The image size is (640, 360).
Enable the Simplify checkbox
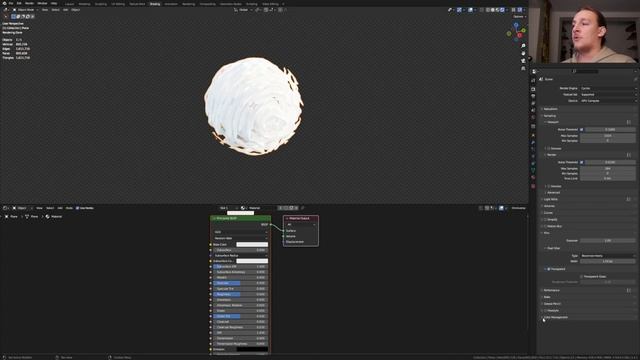pyautogui.click(x=546, y=220)
